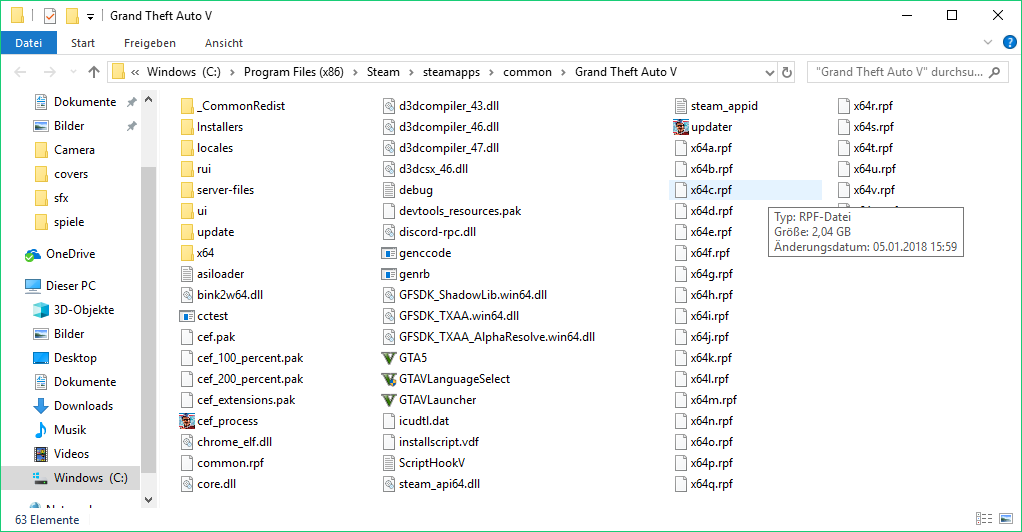1022x532 pixels.
Task: Select installscript.vdf file
Action: (x=430, y=442)
